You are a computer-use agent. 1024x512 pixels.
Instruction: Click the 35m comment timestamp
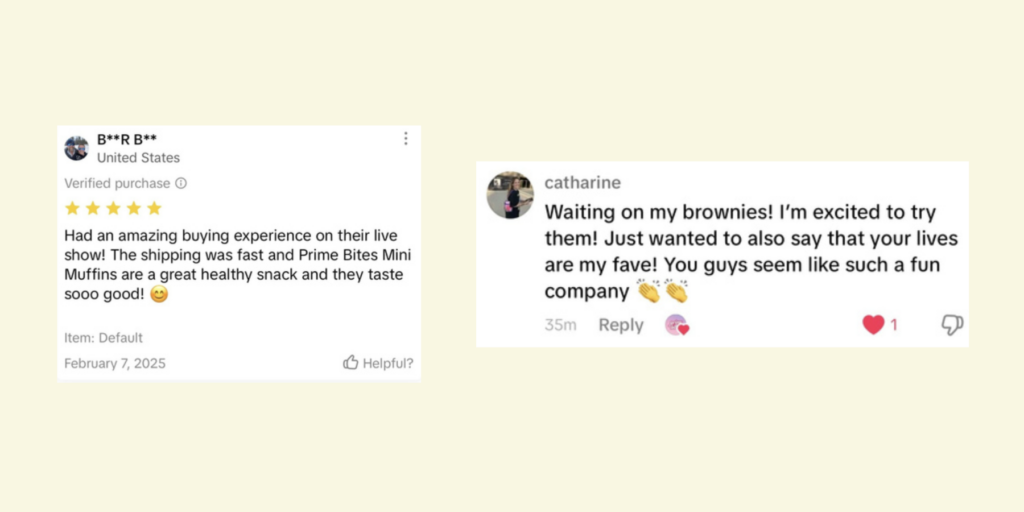coord(560,325)
